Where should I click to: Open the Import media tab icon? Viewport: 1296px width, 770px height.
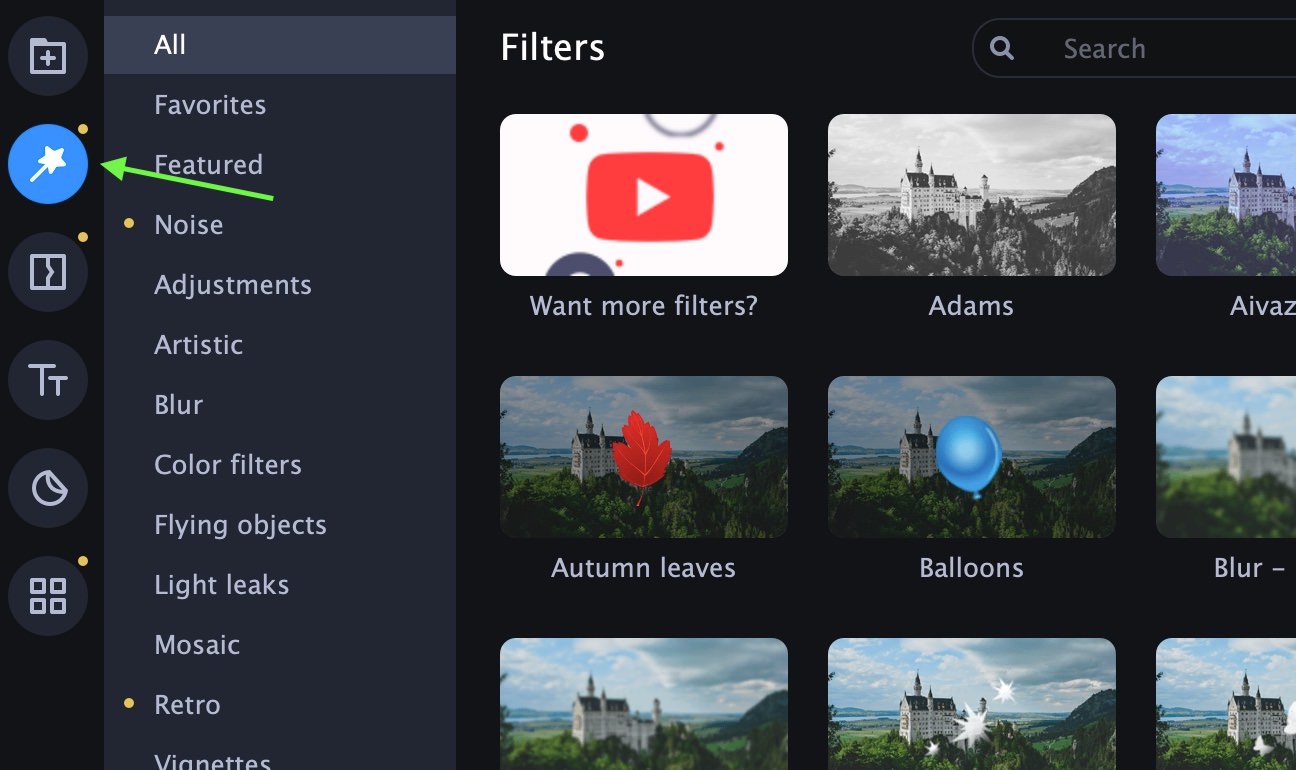pyautogui.click(x=48, y=56)
